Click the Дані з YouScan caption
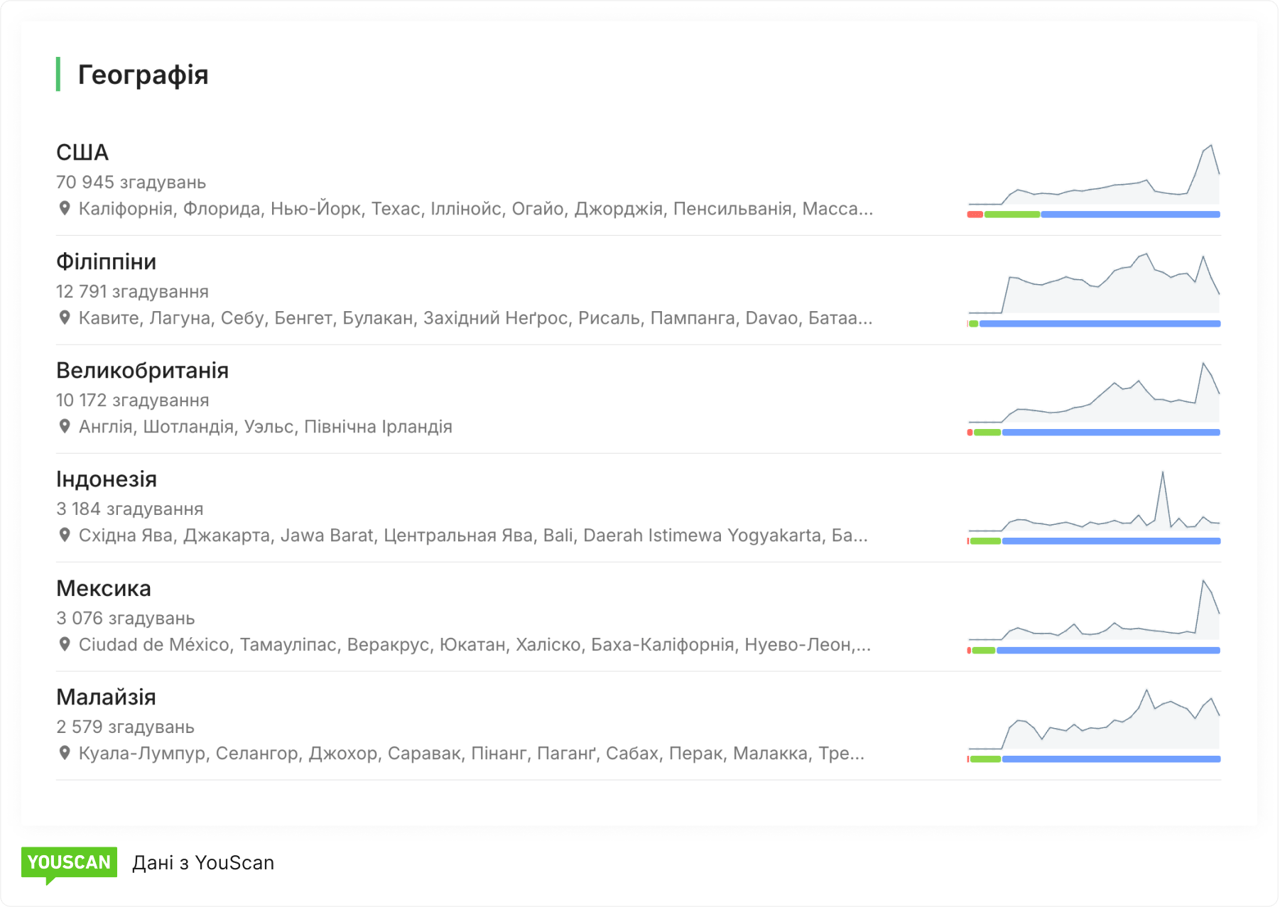The width and height of the screenshot is (1280, 907). (203, 863)
